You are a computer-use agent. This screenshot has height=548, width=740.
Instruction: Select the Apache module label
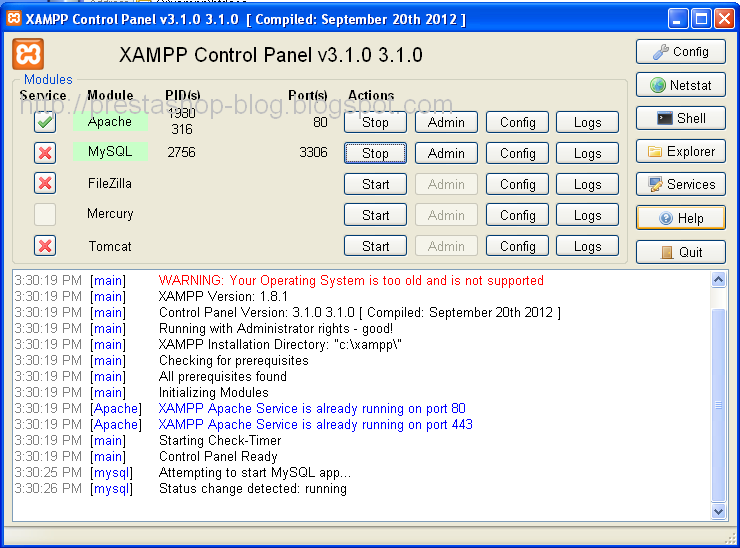tap(110, 121)
